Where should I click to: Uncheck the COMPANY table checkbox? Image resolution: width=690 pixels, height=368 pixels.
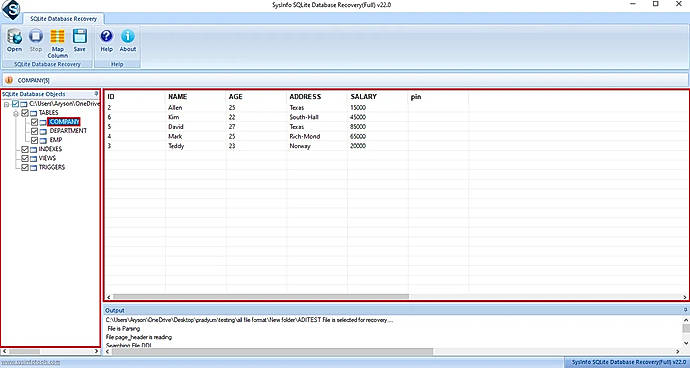coord(34,122)
